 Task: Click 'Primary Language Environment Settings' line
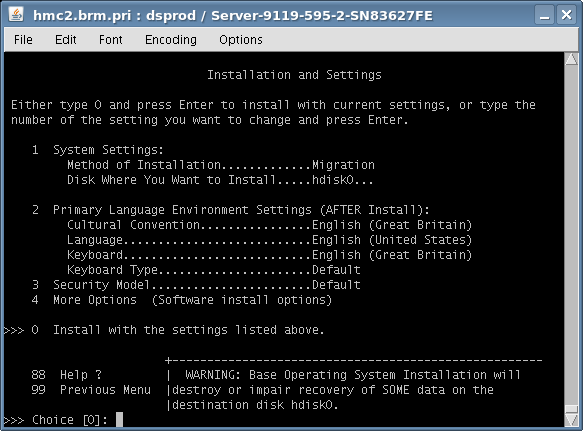click(231, 210)
